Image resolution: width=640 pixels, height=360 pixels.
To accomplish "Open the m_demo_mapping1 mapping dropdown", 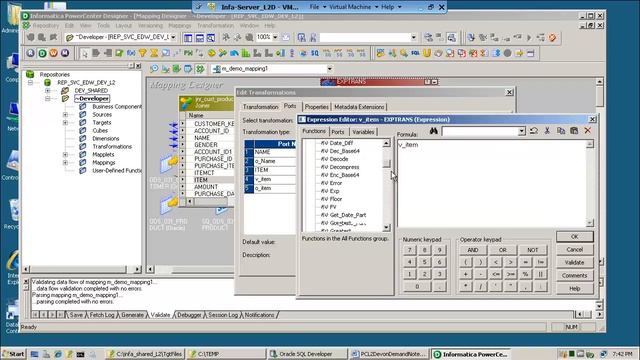I will (329, 69).
